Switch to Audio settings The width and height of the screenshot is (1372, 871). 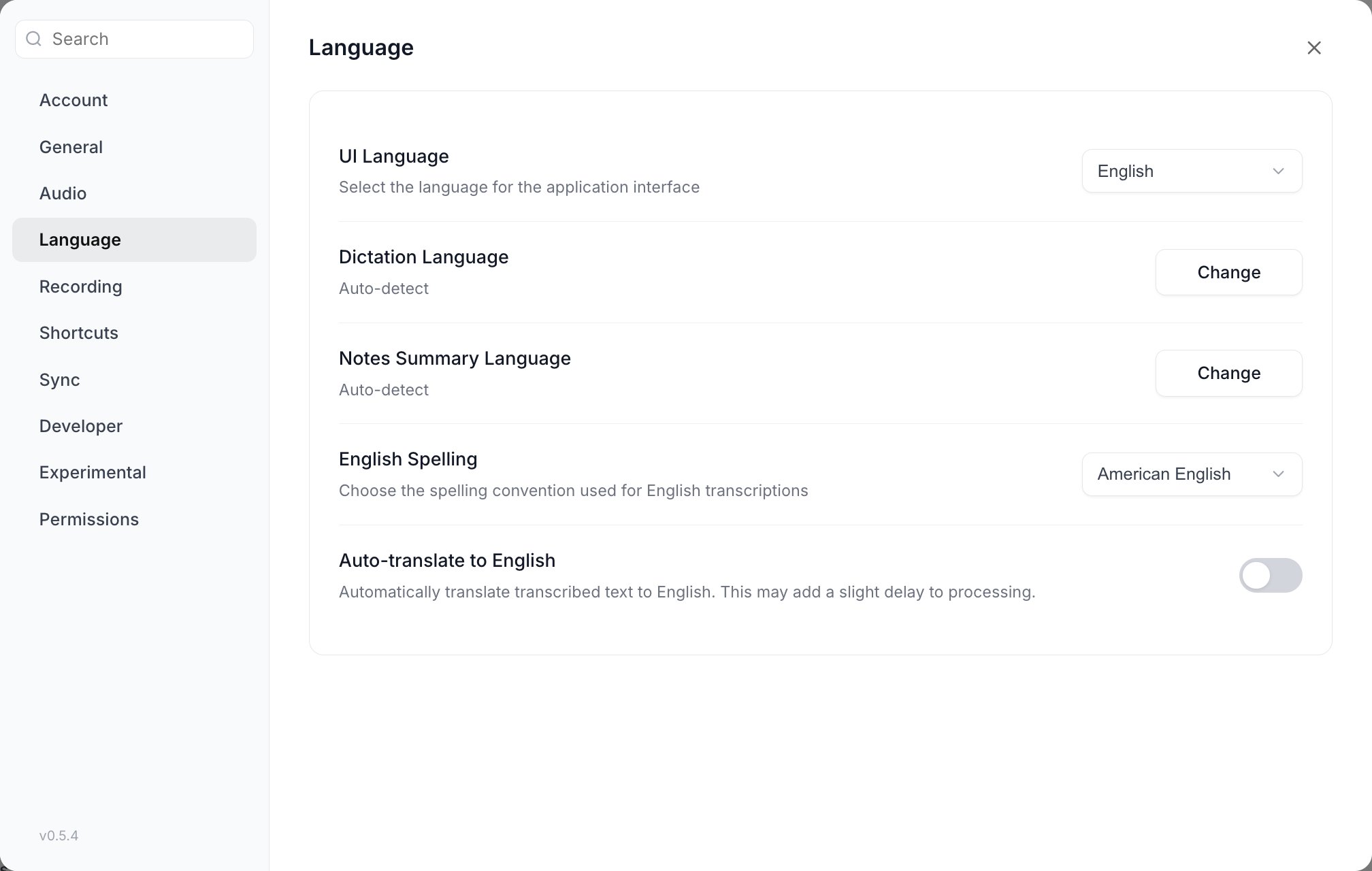click(x=134, y=193)
